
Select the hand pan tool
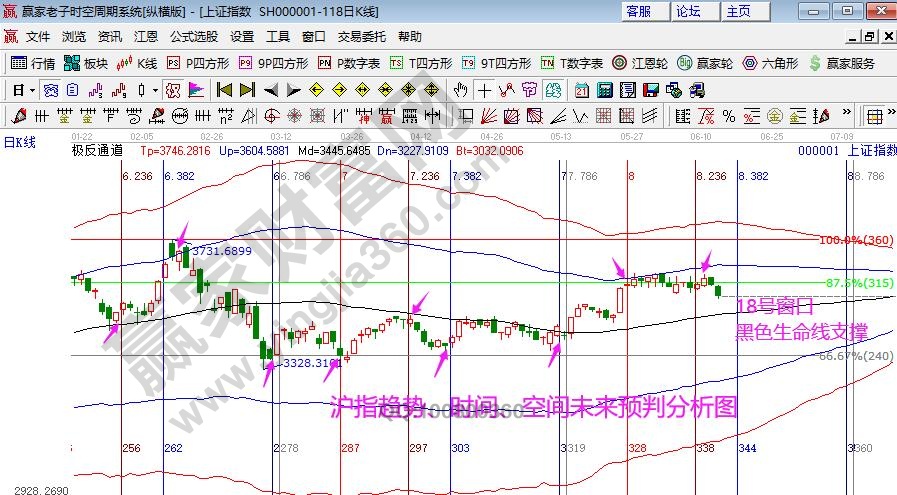461,89
